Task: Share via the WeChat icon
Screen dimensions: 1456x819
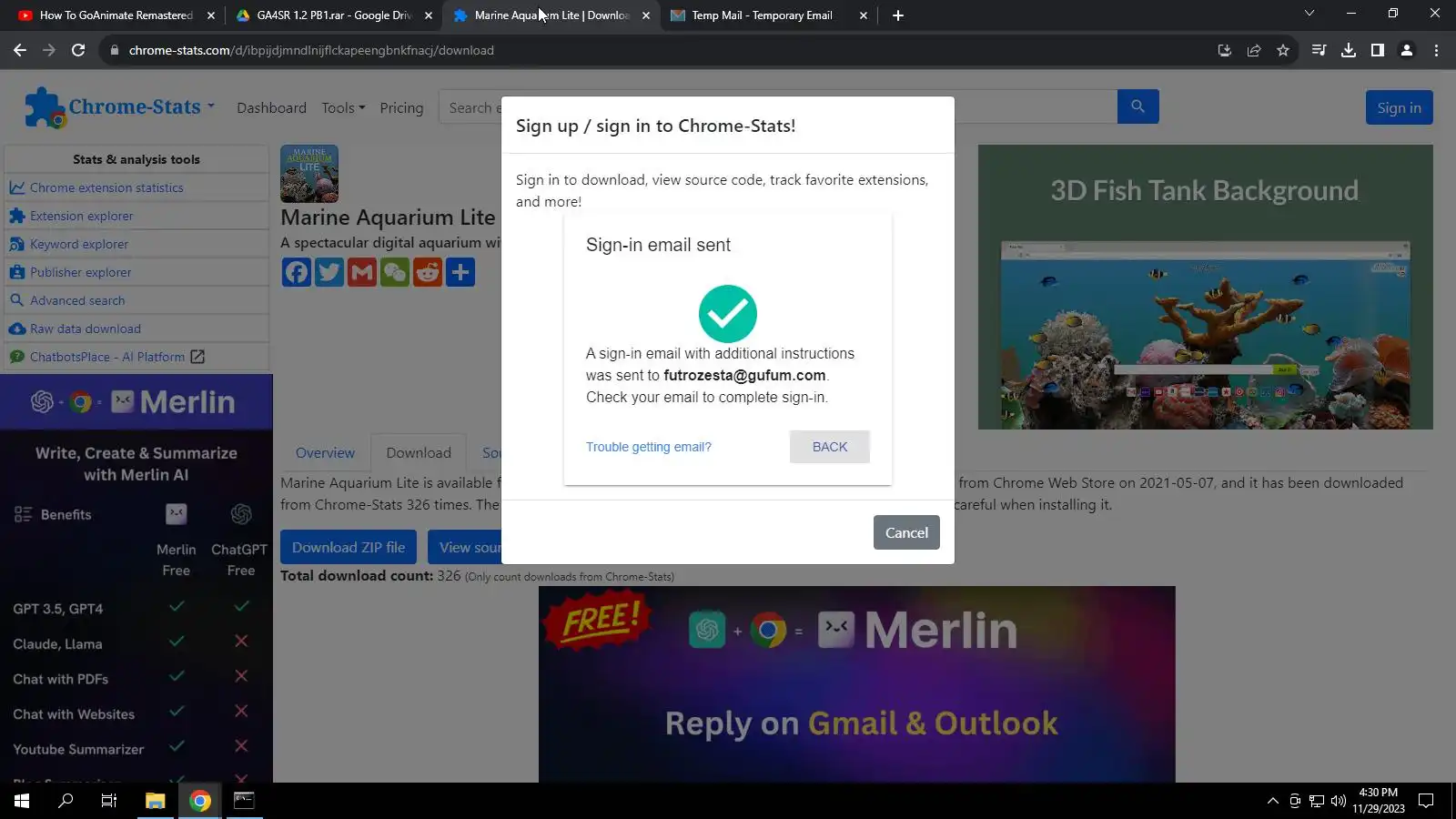Action: click(395, 272)
